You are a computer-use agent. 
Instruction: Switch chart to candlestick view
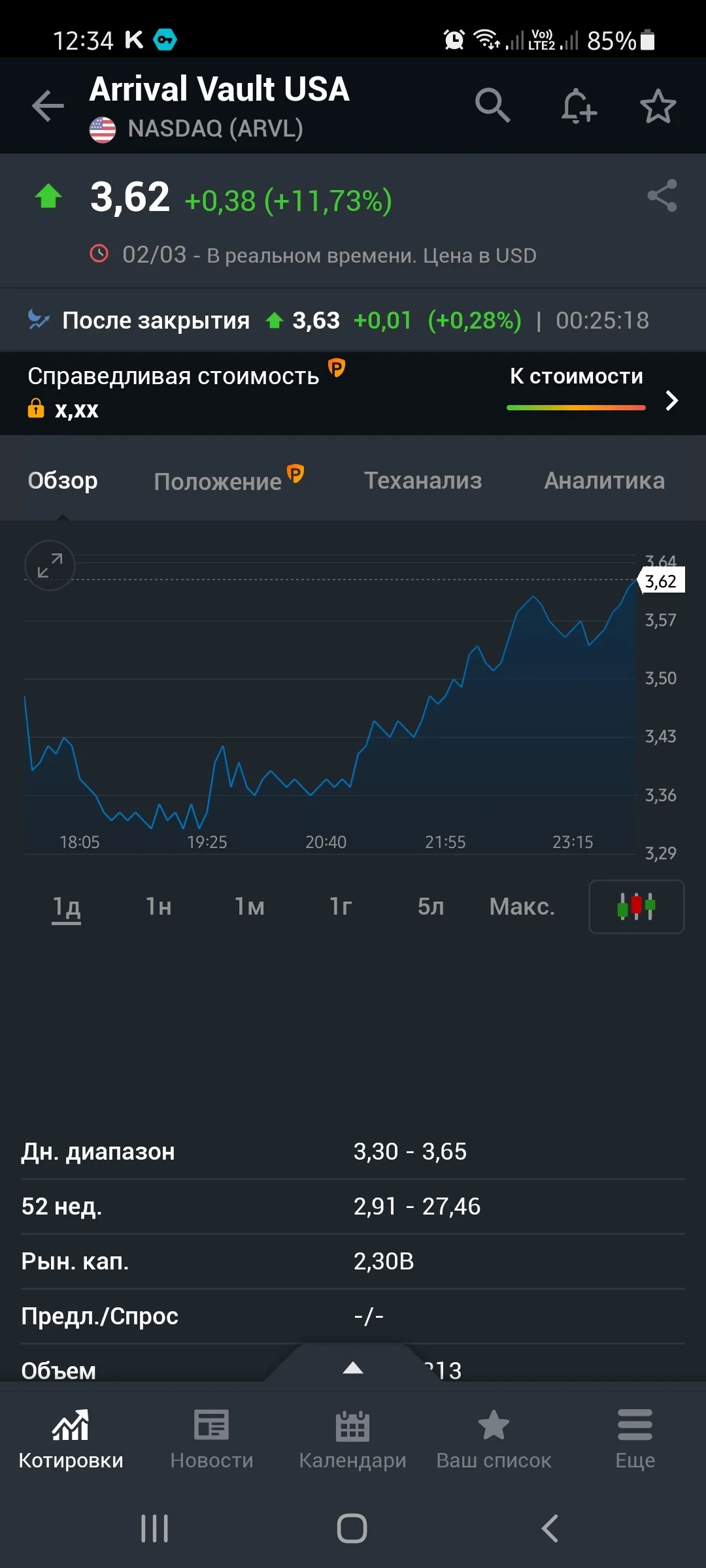[x=636, y=907]
